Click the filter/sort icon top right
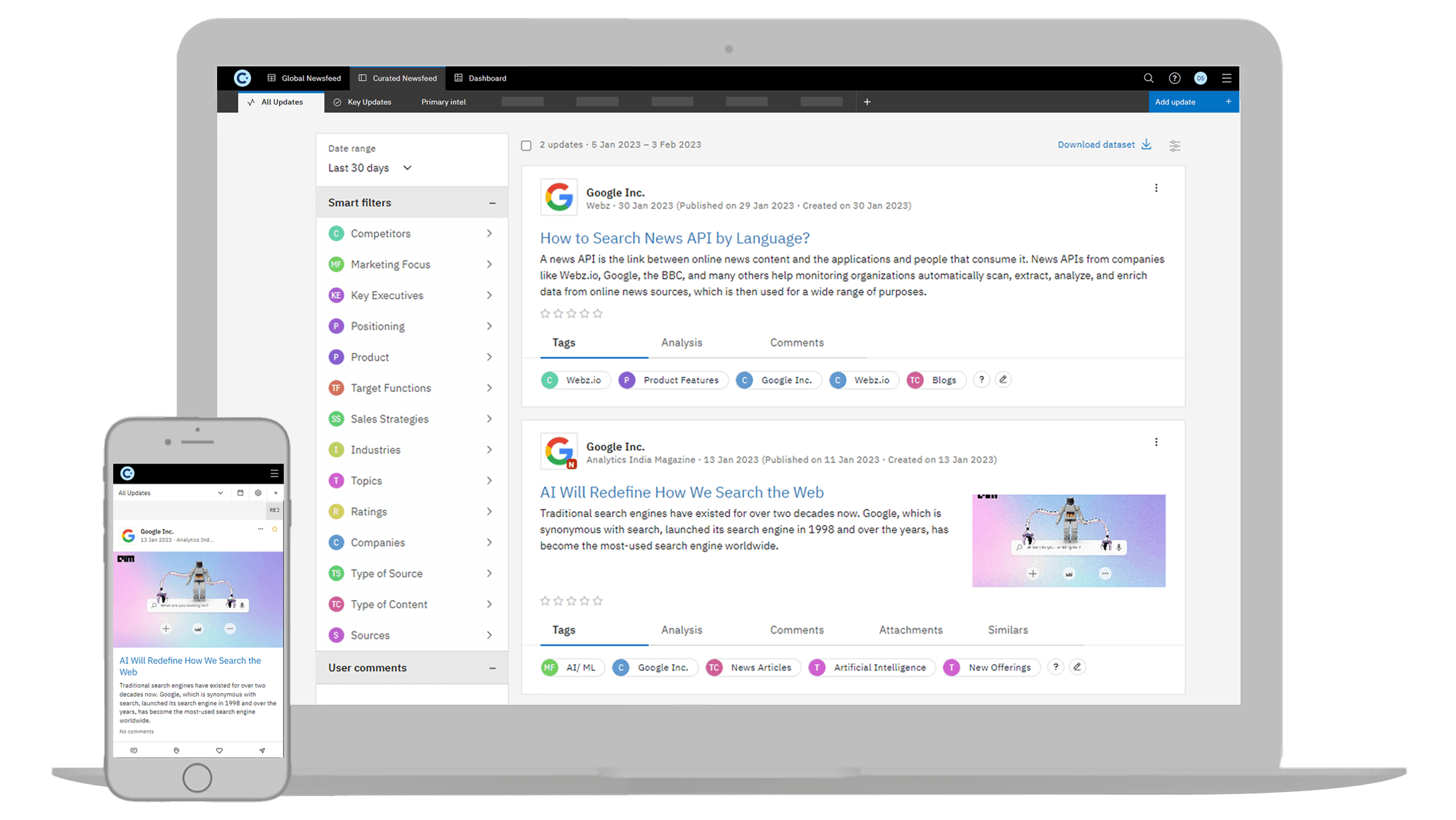The height and width of the screenshot is (820, 1456). 1175,145
